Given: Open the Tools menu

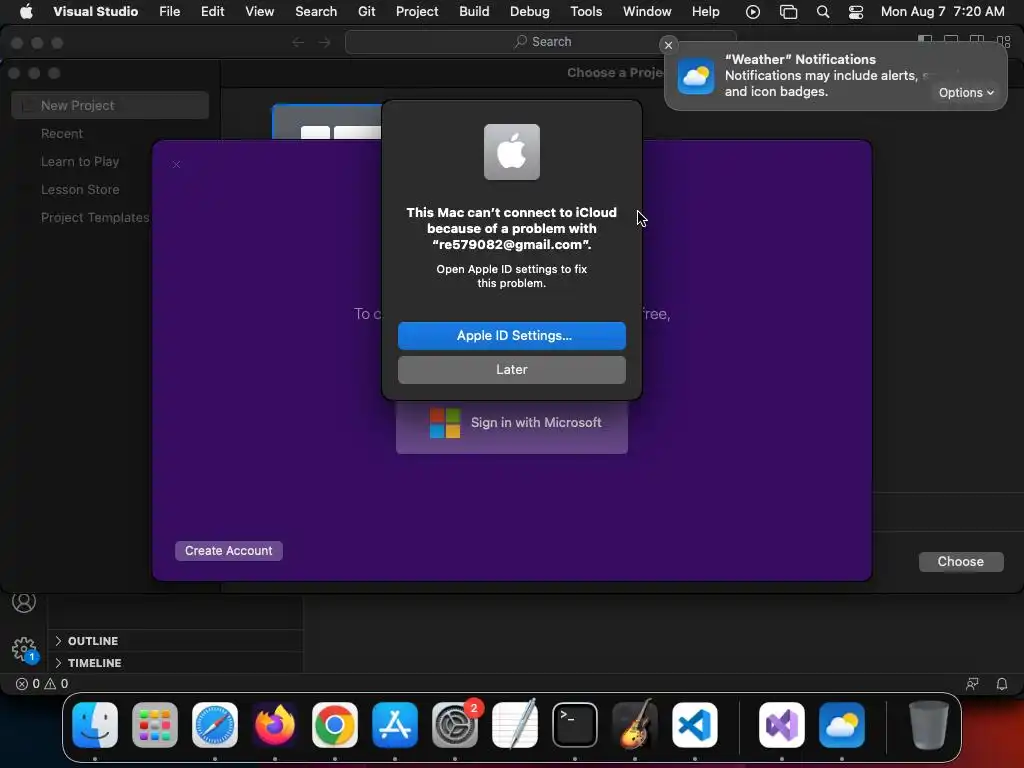Looking at the screenshot, I should (x=586, y=11).
